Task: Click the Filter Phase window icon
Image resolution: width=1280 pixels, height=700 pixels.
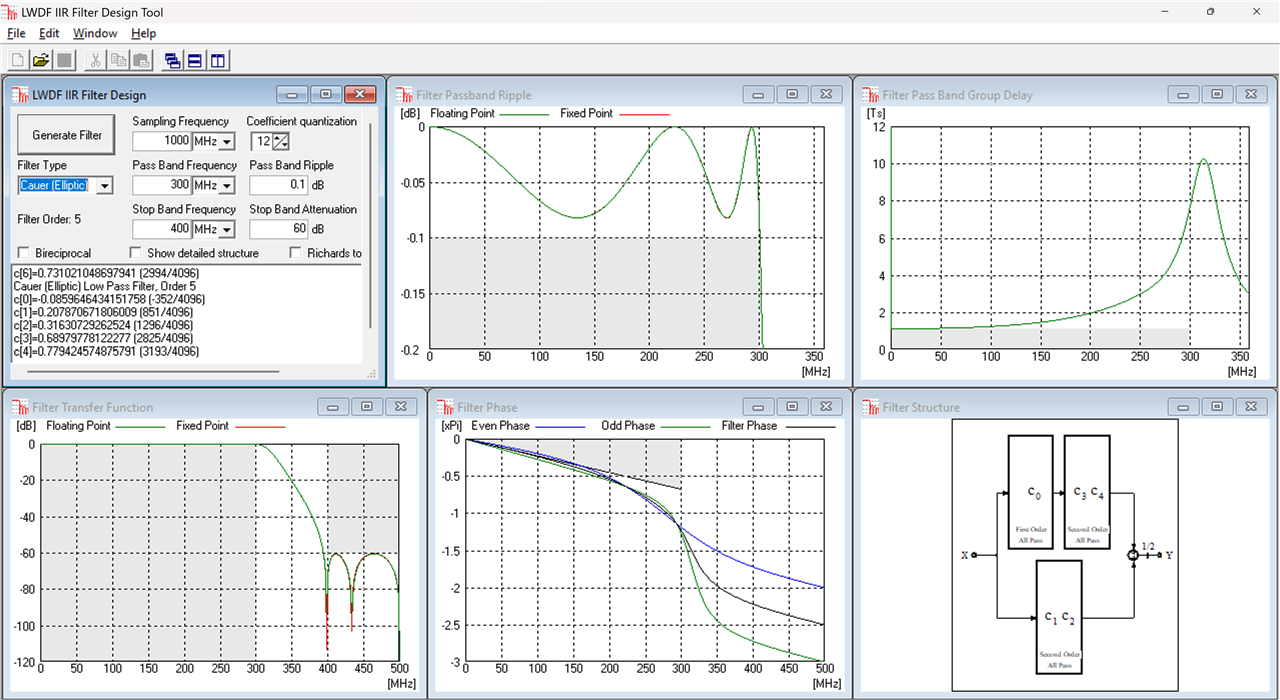Action: (445, 407)
